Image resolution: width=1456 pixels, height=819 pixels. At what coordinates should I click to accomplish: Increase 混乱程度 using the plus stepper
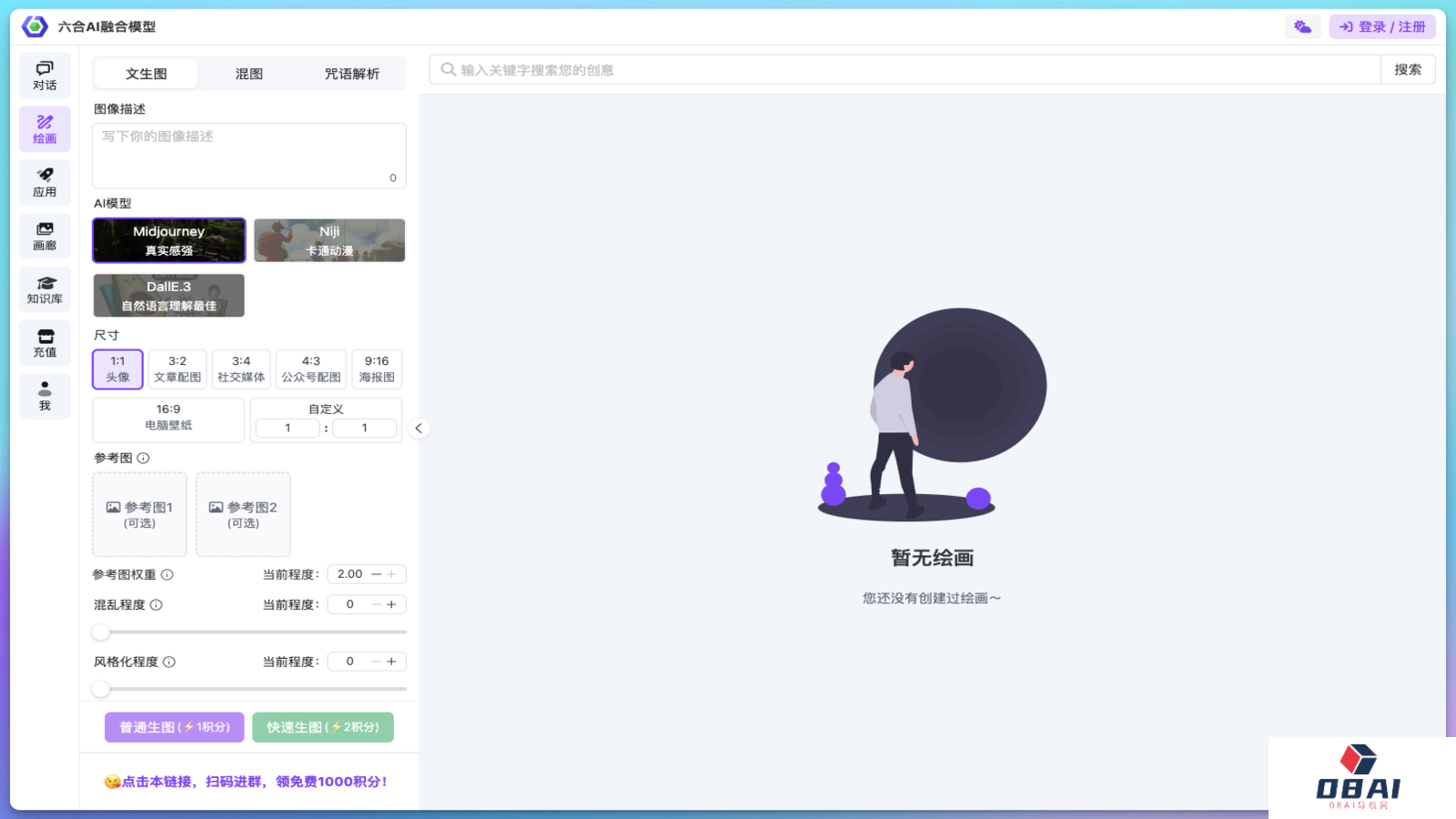(x=392, y=603)
